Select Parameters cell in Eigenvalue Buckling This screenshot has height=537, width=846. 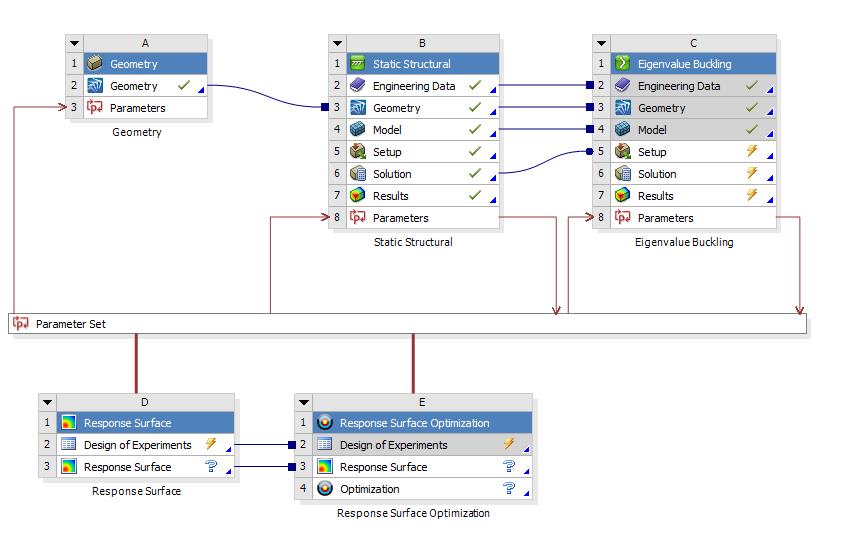693,217
